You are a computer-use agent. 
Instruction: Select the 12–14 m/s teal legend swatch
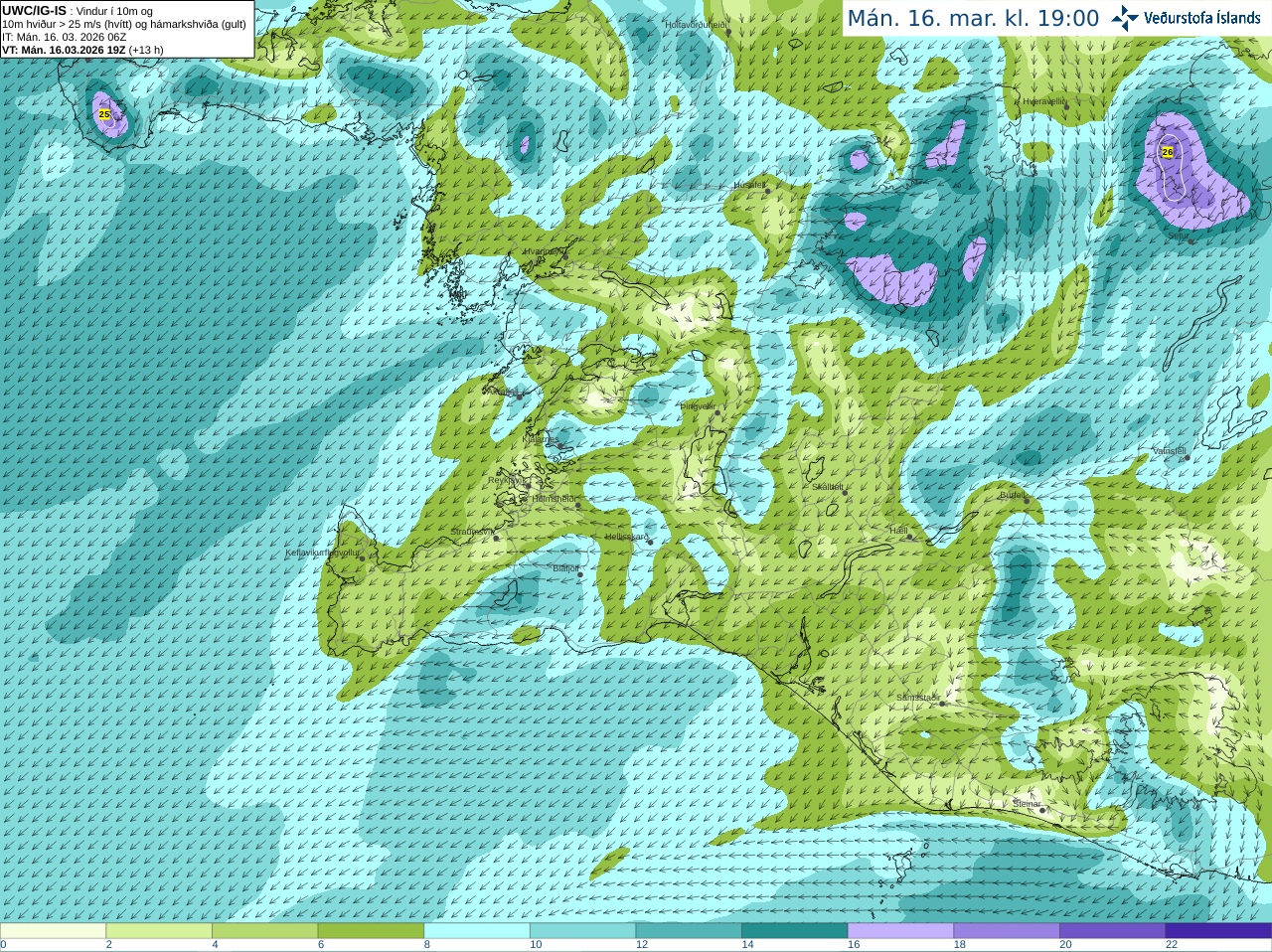click(689, 930)
